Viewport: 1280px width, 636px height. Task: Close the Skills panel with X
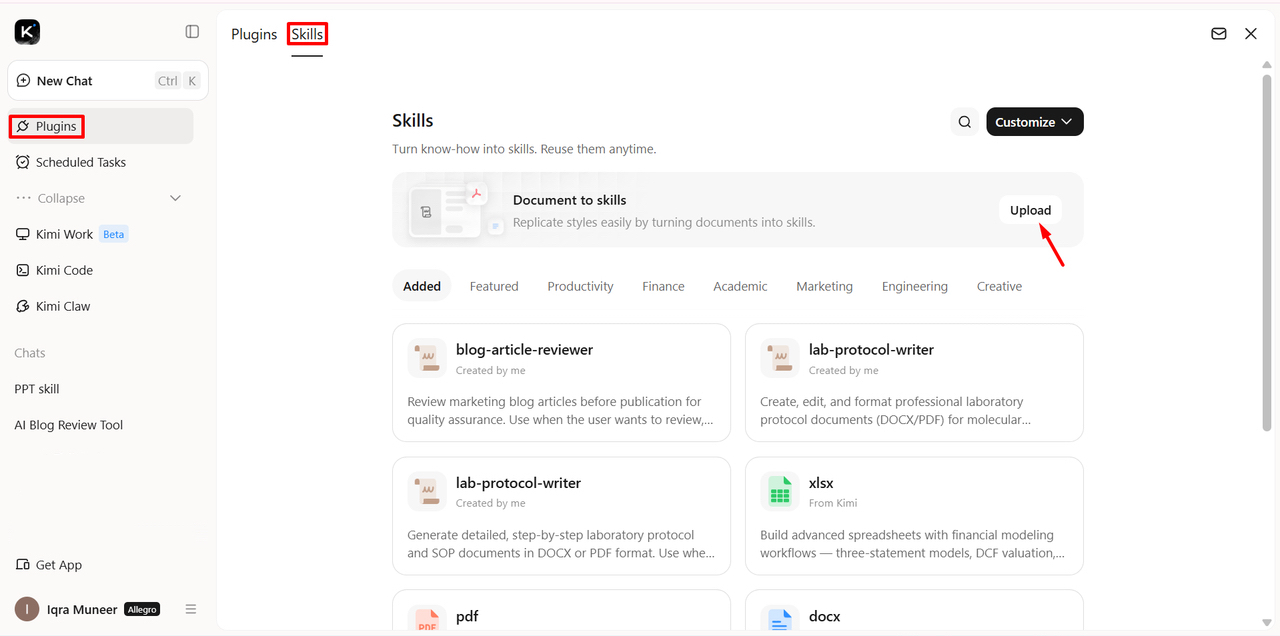1251,33
